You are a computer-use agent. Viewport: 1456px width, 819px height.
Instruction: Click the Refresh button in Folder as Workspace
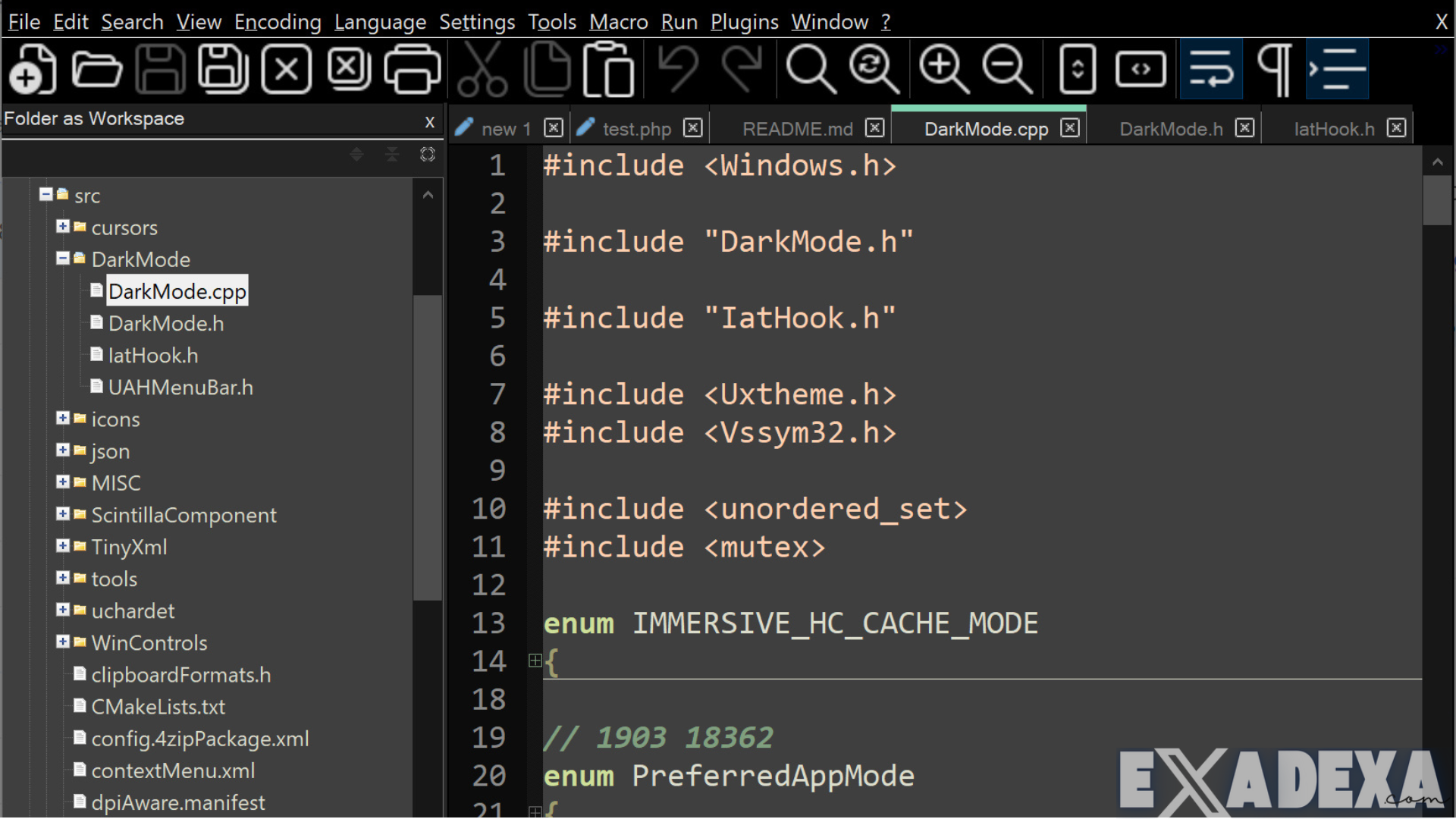(427, 154)
